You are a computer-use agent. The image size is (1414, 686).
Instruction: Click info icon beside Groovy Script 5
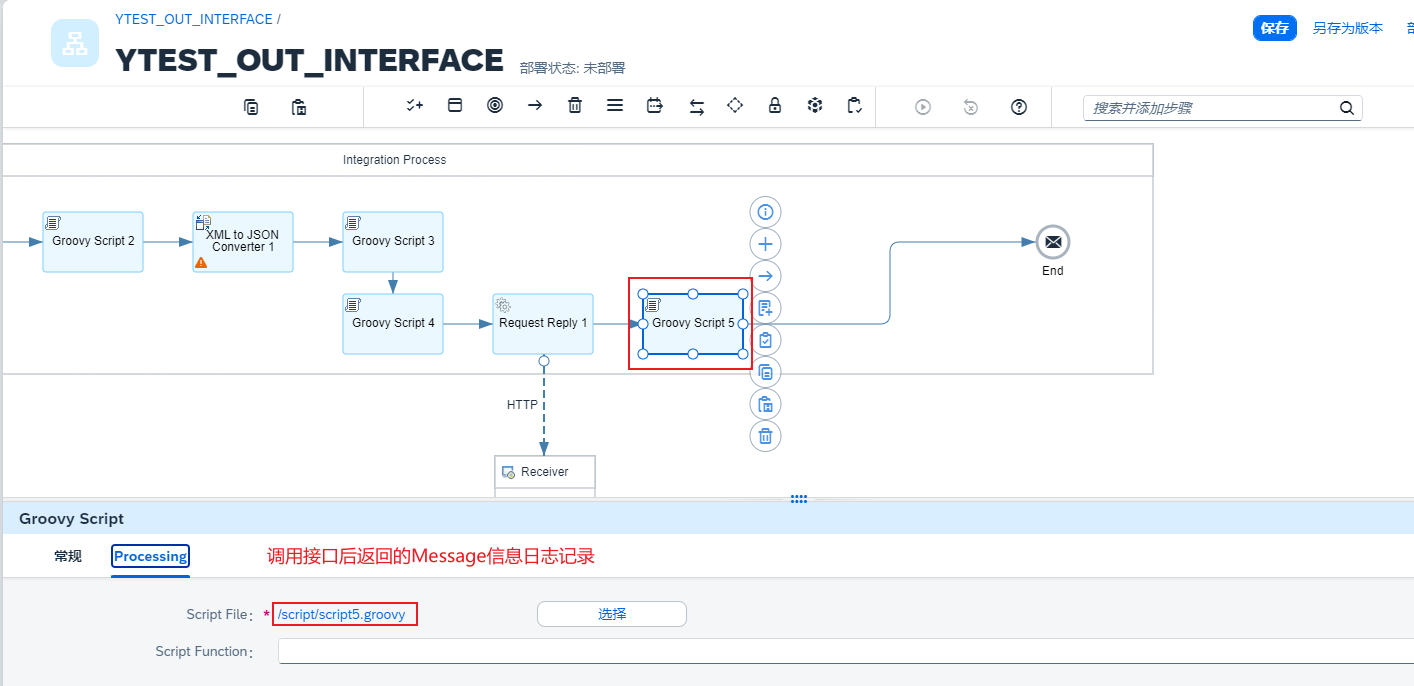[765, 212]
